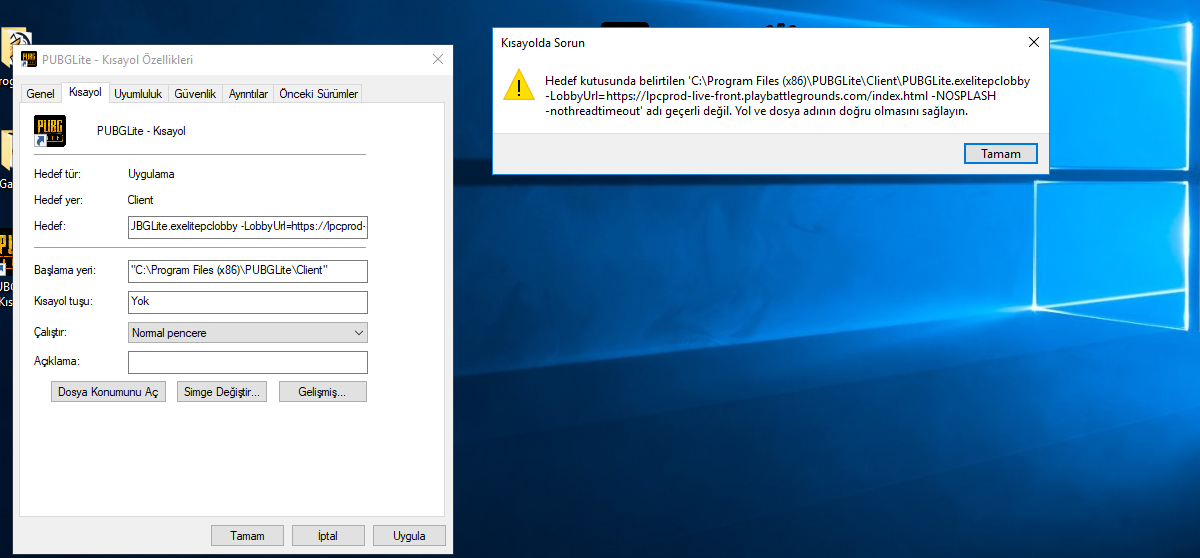Open the Gelişmiş... advanced options
1200x558 pixels.
[x=323, y=392]
